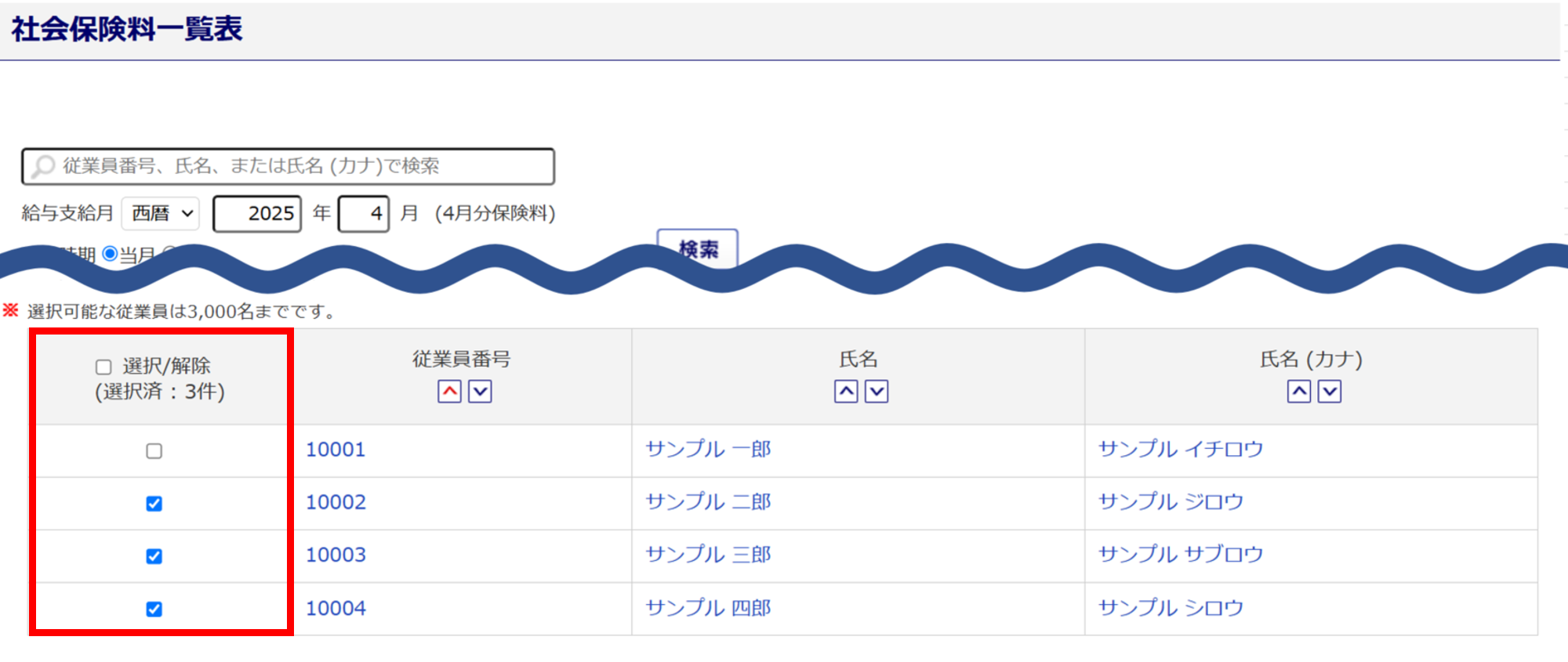Open the サンプル 二郎 name link
The height and width of the screenshot is (662, 1568).
pos(708,502)
